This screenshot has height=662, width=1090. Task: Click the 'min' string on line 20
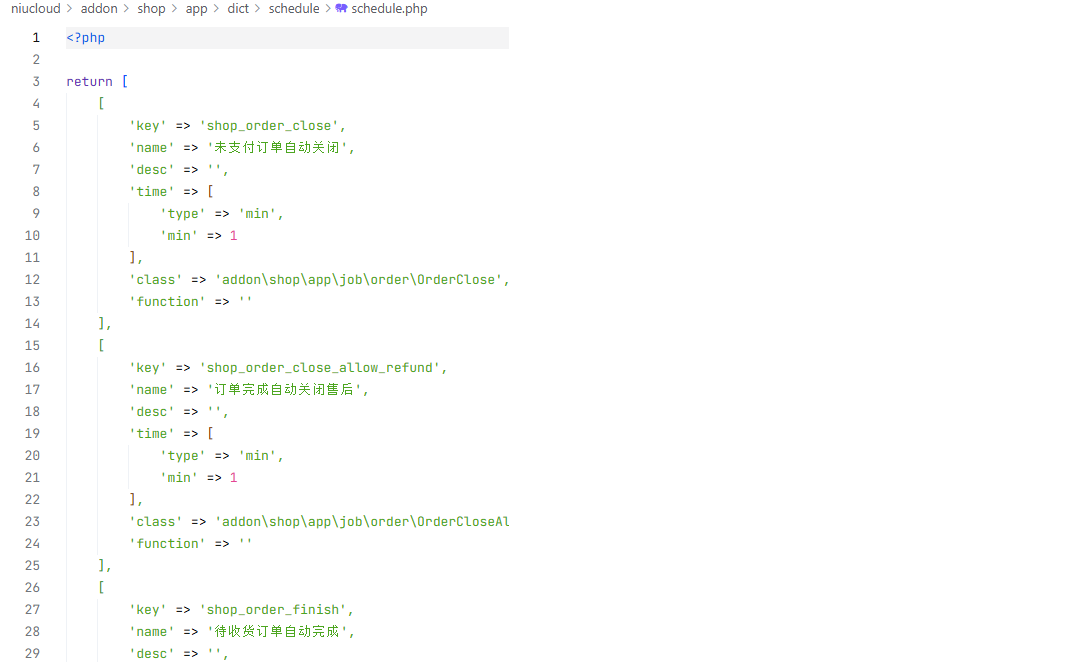click(257, 455)
